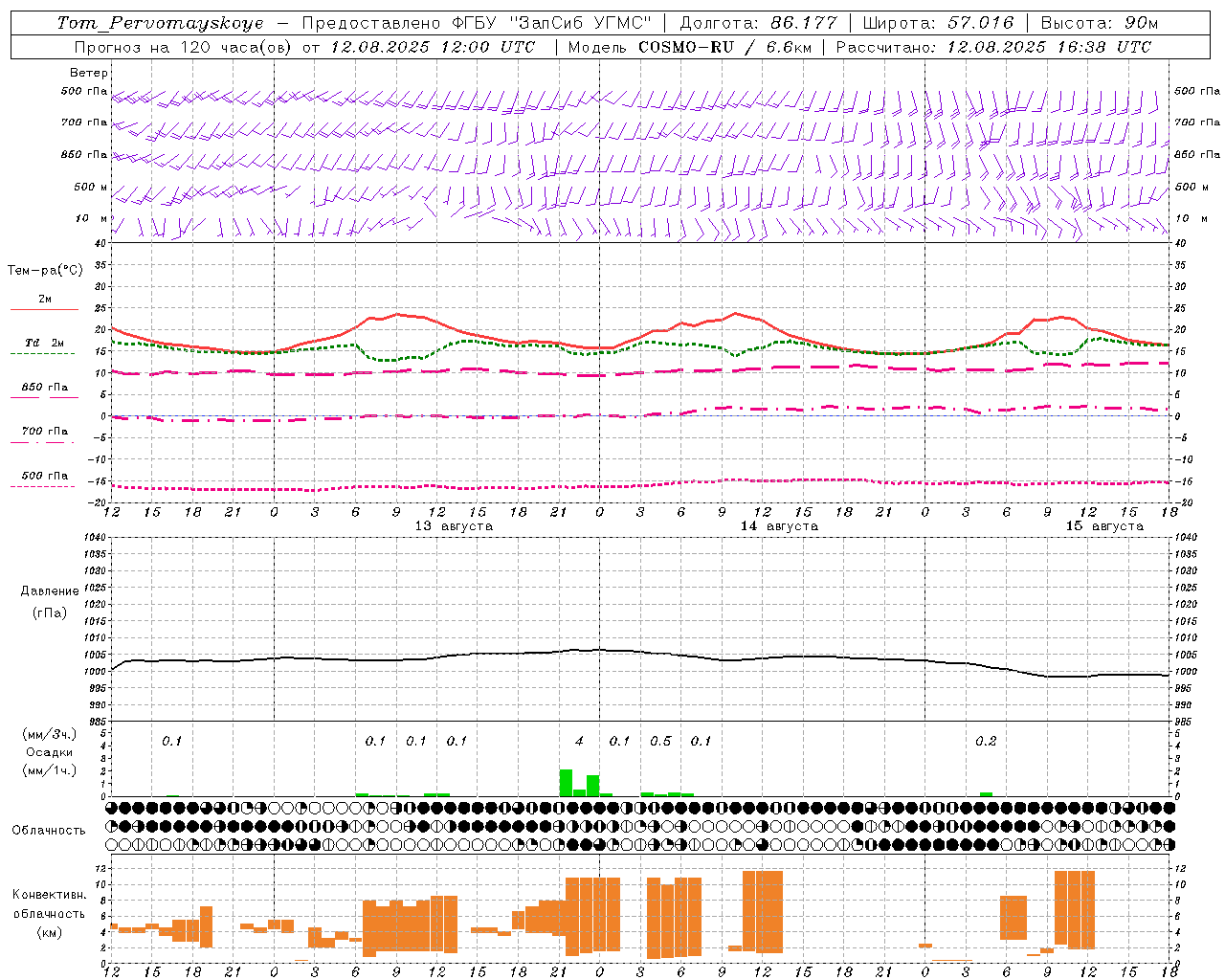
Task: Click the Тем-ра(°C) axis label
Action: (x=45, y=271)
